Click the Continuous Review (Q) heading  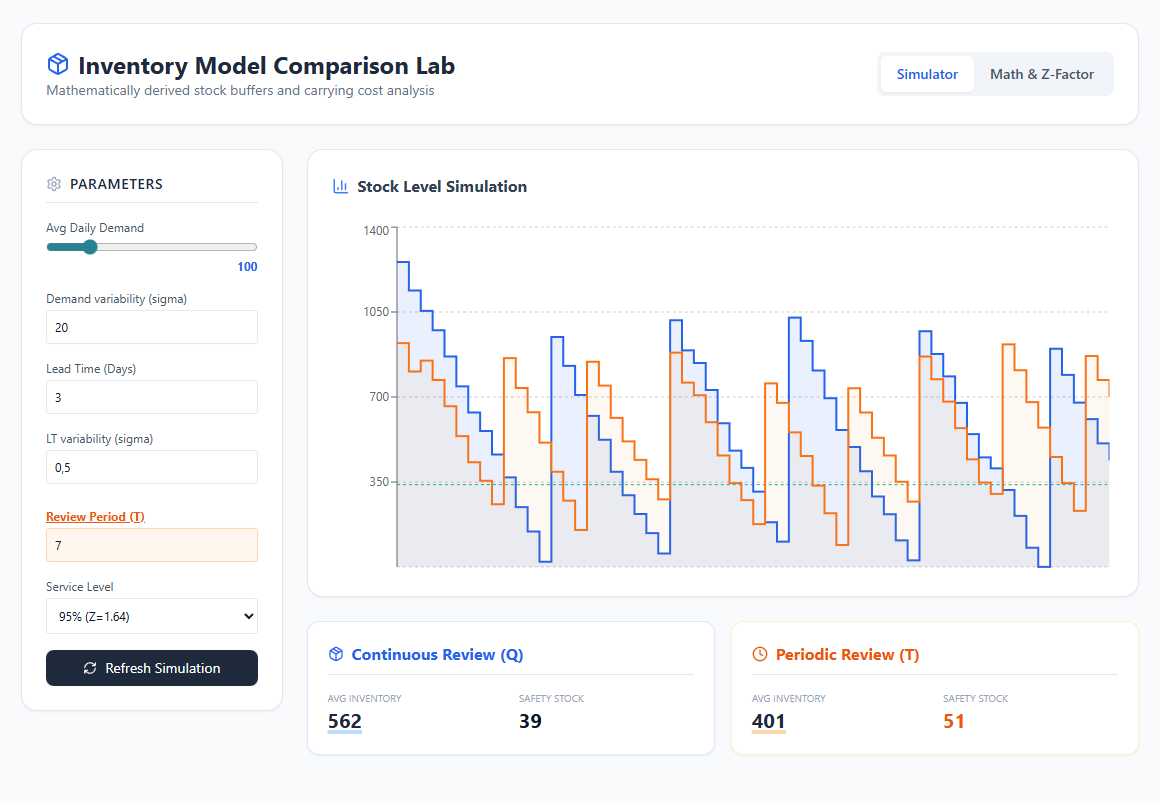(437, 654)
